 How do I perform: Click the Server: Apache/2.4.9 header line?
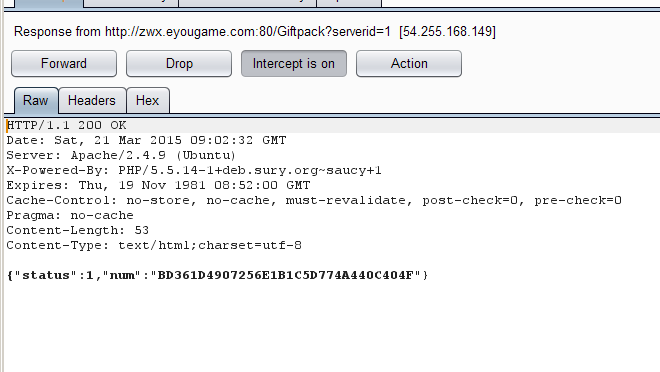coord(121,155)
